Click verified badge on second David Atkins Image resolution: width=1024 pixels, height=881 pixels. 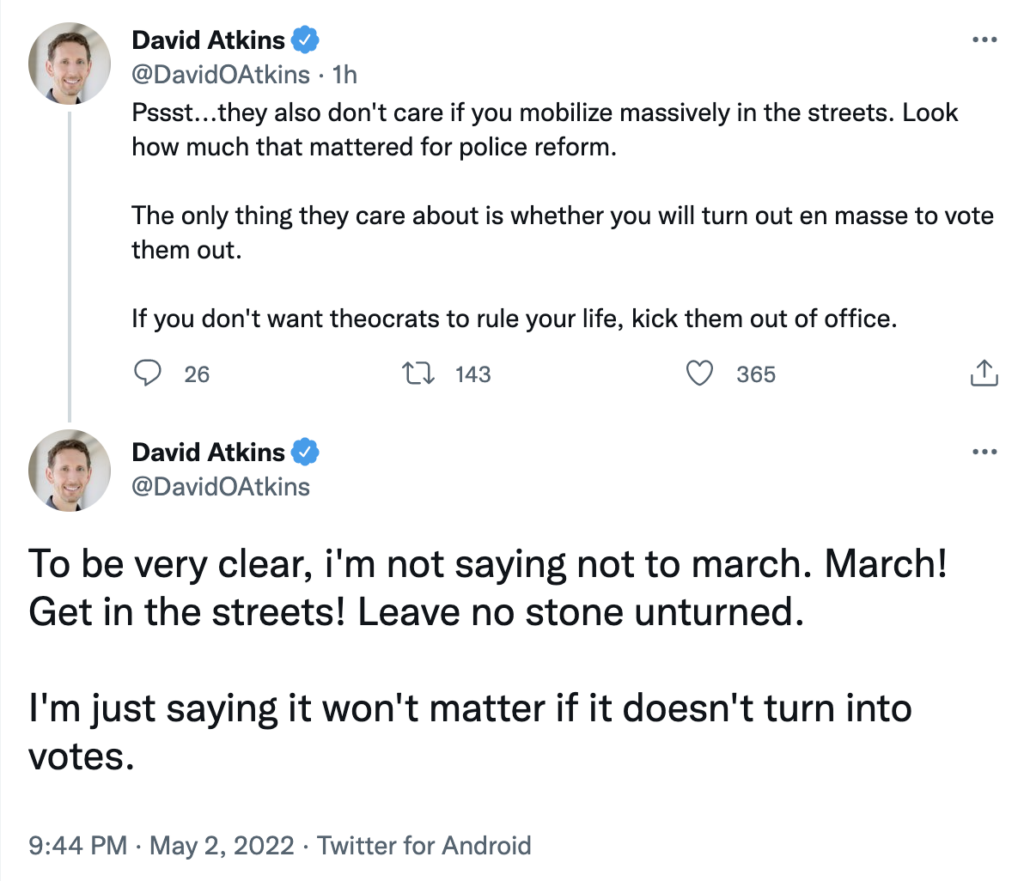(x=307, y=452)
